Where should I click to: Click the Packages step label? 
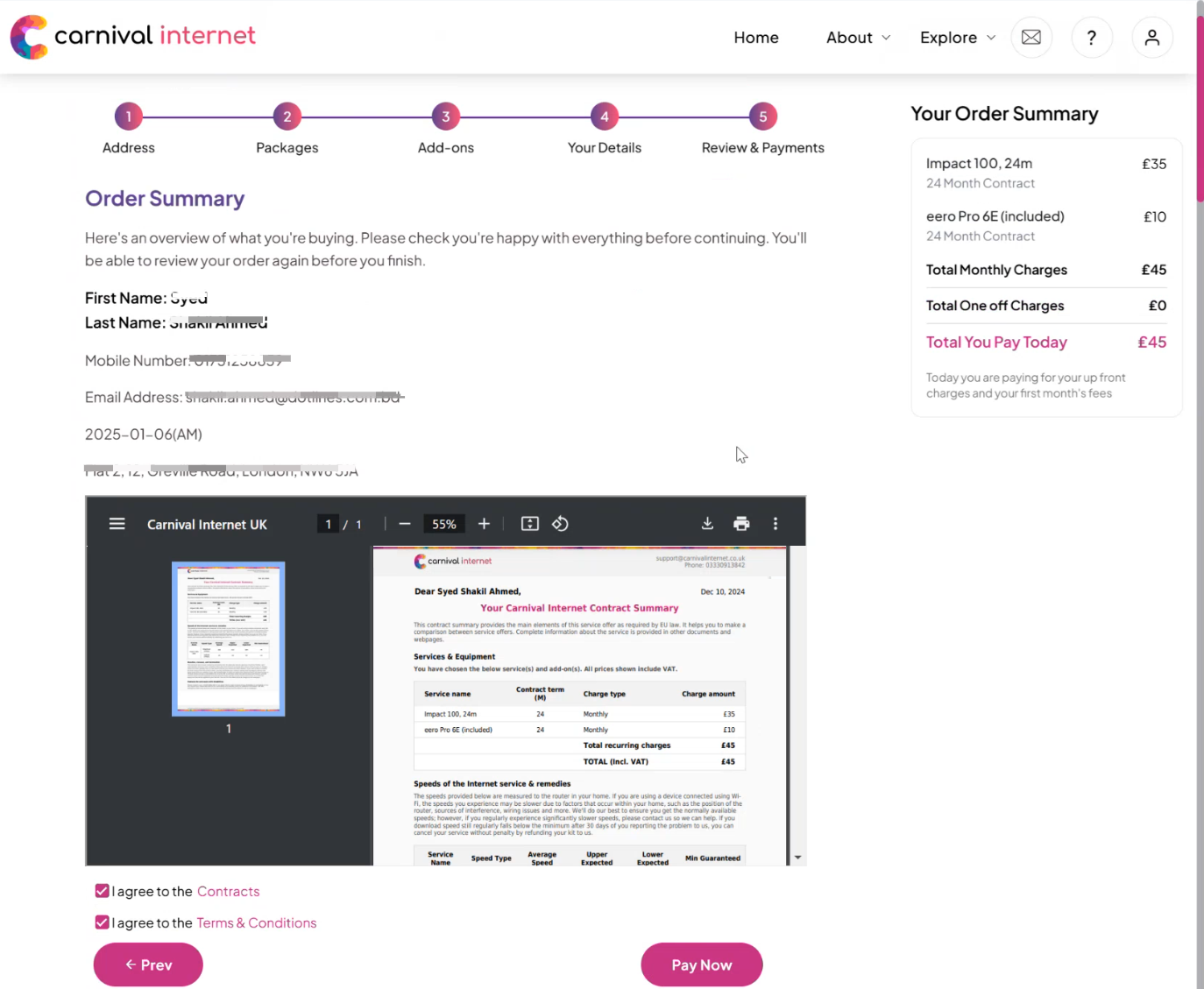[287, 148]
